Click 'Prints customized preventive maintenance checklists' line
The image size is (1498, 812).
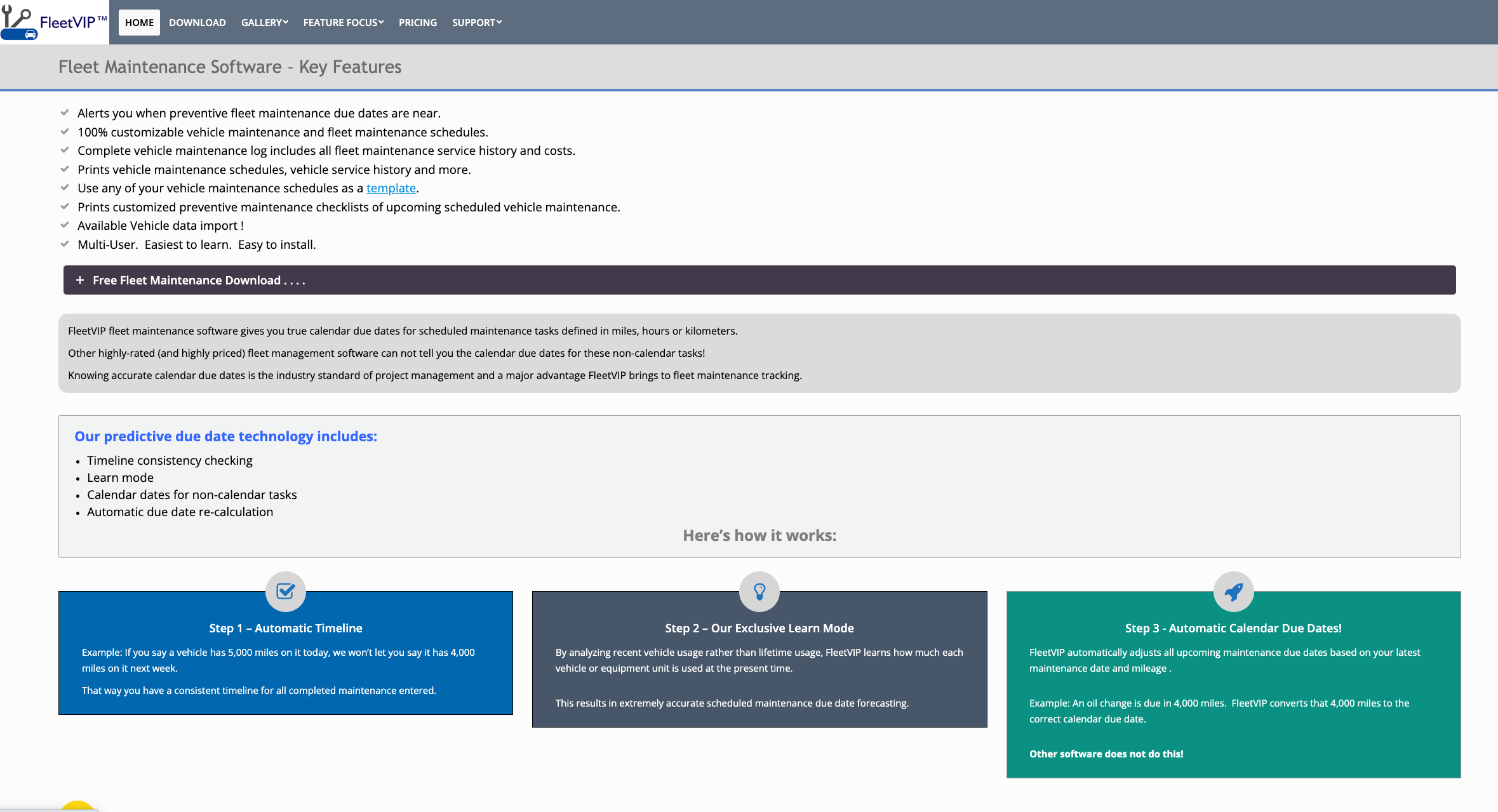[x=349, y=207]
